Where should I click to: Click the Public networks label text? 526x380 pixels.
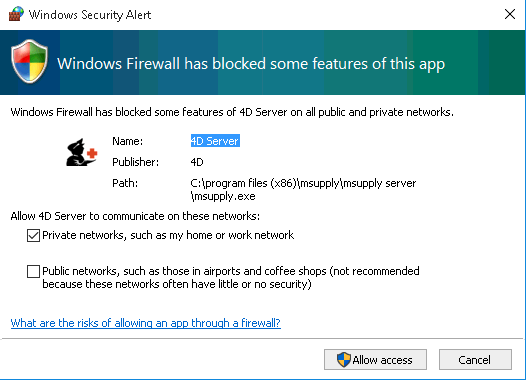(x=231, y=277)
